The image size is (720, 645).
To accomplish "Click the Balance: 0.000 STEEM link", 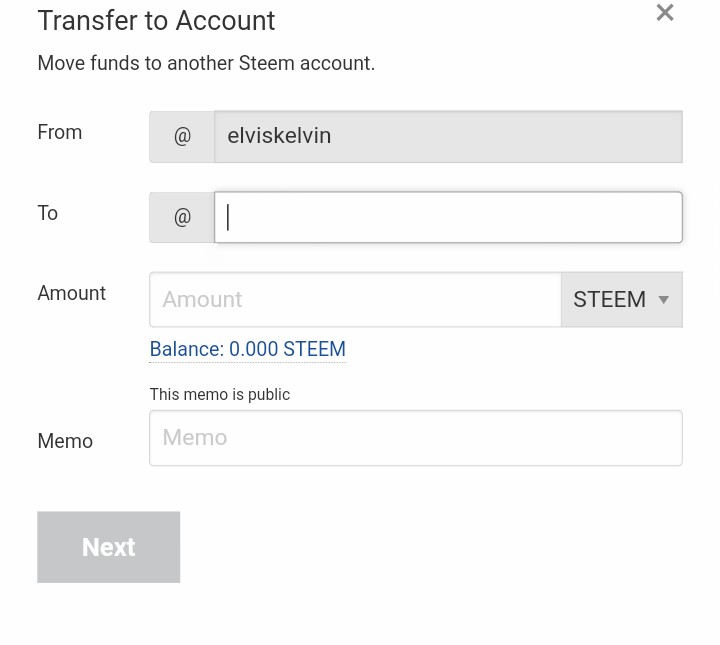I will [x=247, y=349].
